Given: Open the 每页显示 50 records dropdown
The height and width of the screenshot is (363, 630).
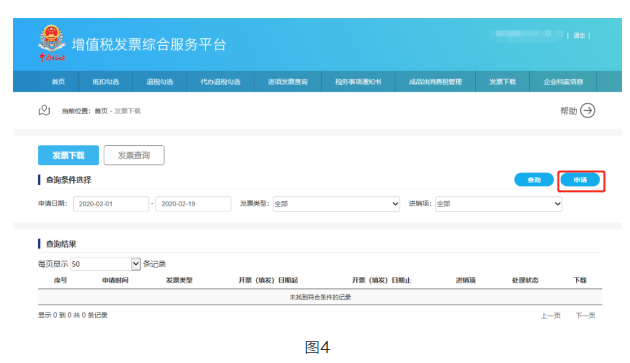Looking at the screenshot, I should point(105,264).
